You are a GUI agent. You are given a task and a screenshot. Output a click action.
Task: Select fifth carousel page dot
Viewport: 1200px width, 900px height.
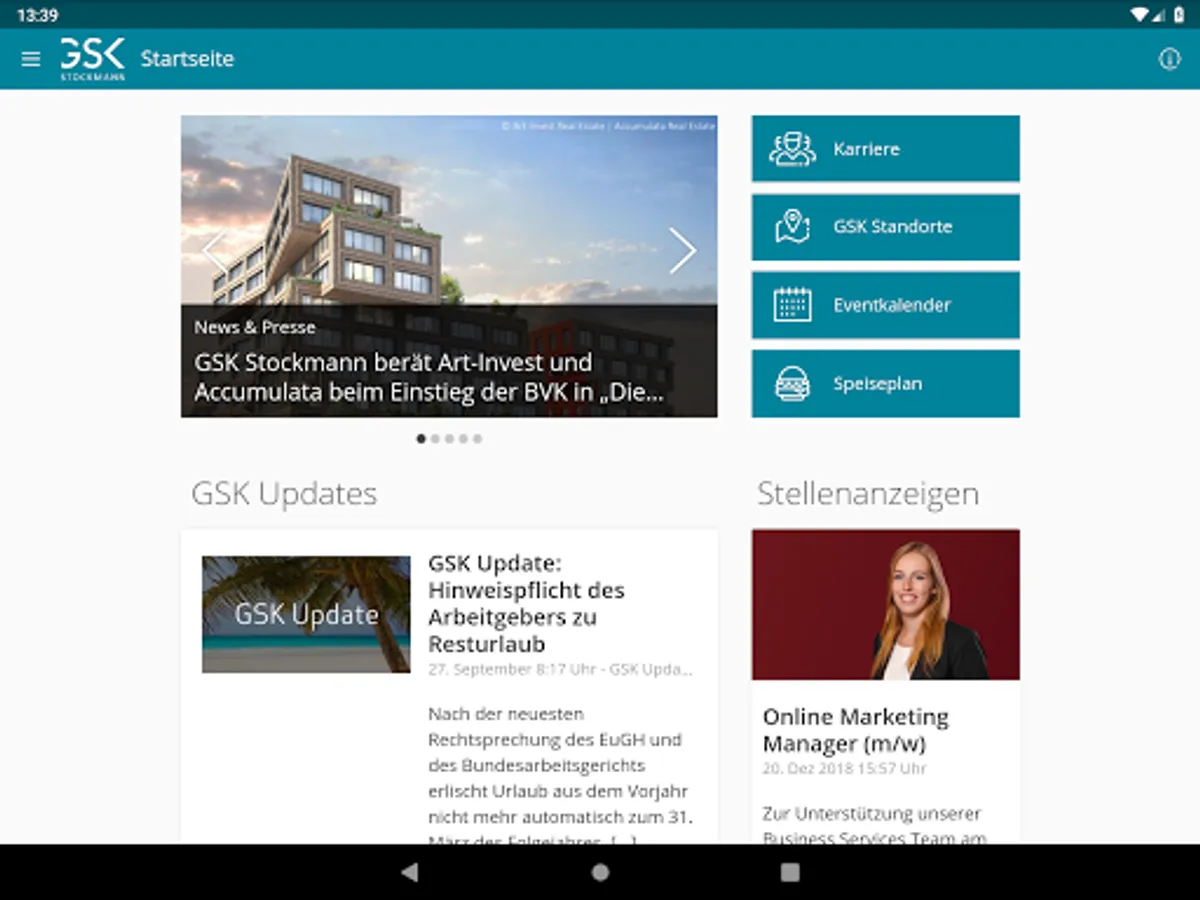tap(477, 438)
